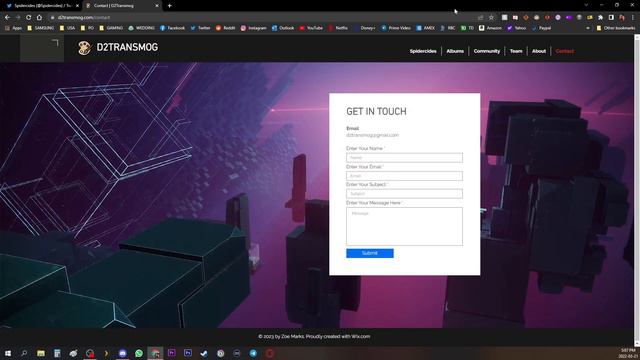This screenshot has height=360, width=640.
Task: Open the Netflix bookmark
Action: [338, 28]
